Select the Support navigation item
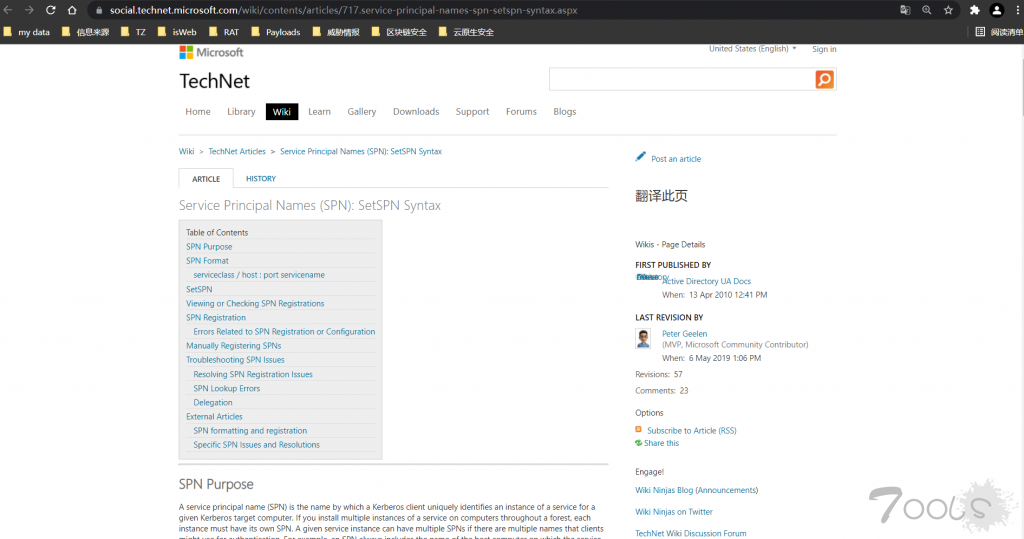1024x539 pixels. [472, 112]
